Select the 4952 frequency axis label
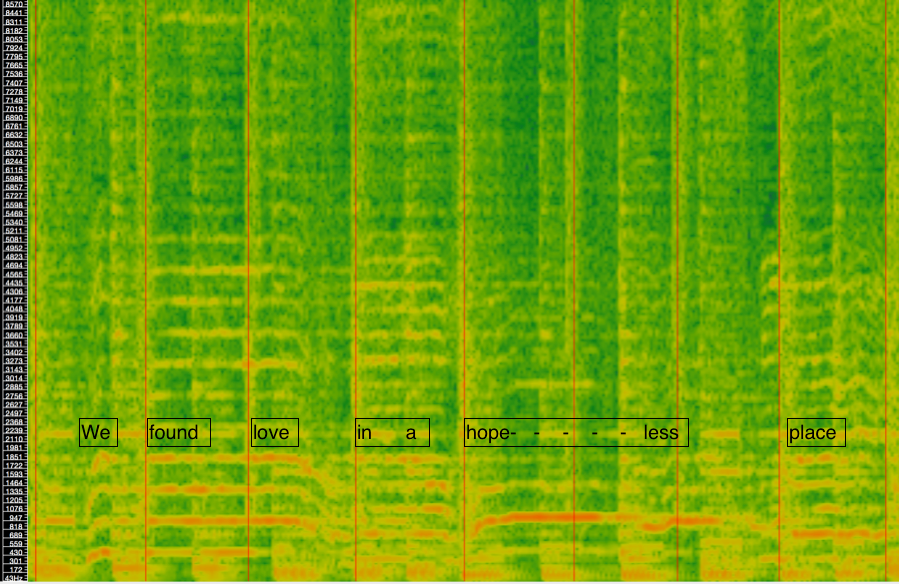Viewport: 900px width, 585px height. (x=14, y=248)
